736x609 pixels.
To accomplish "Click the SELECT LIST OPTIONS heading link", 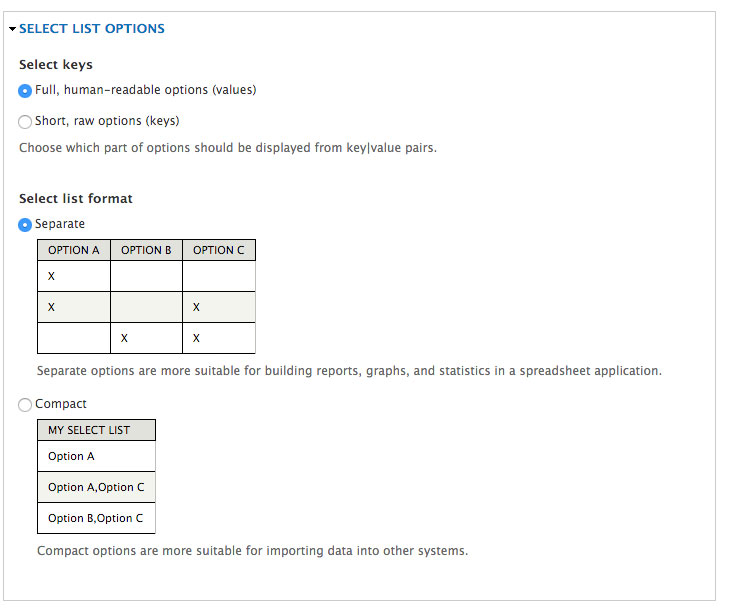I will (92, 29).
